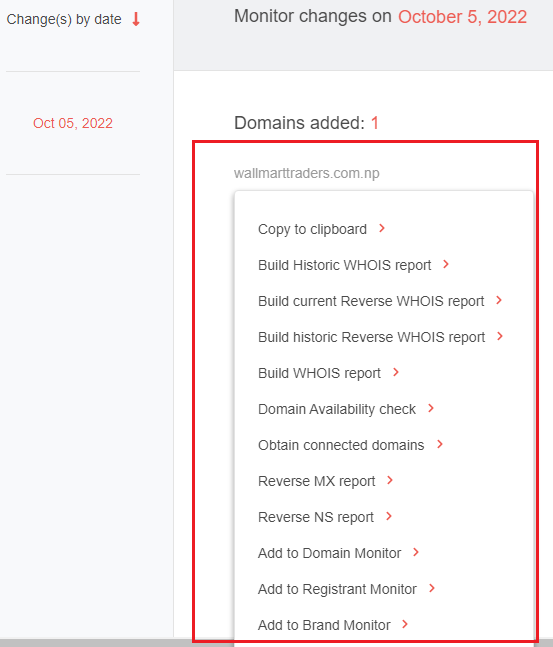
Task: Select Copy to clipboard menu entry
Action: tap(312, 229)
